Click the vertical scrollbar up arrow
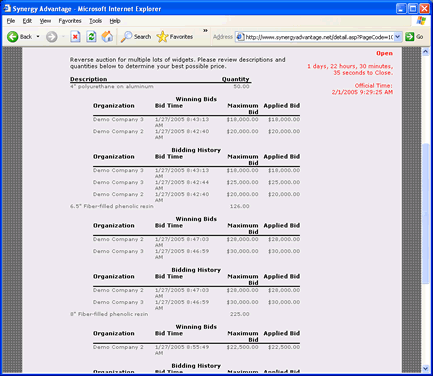 [425, 51]
